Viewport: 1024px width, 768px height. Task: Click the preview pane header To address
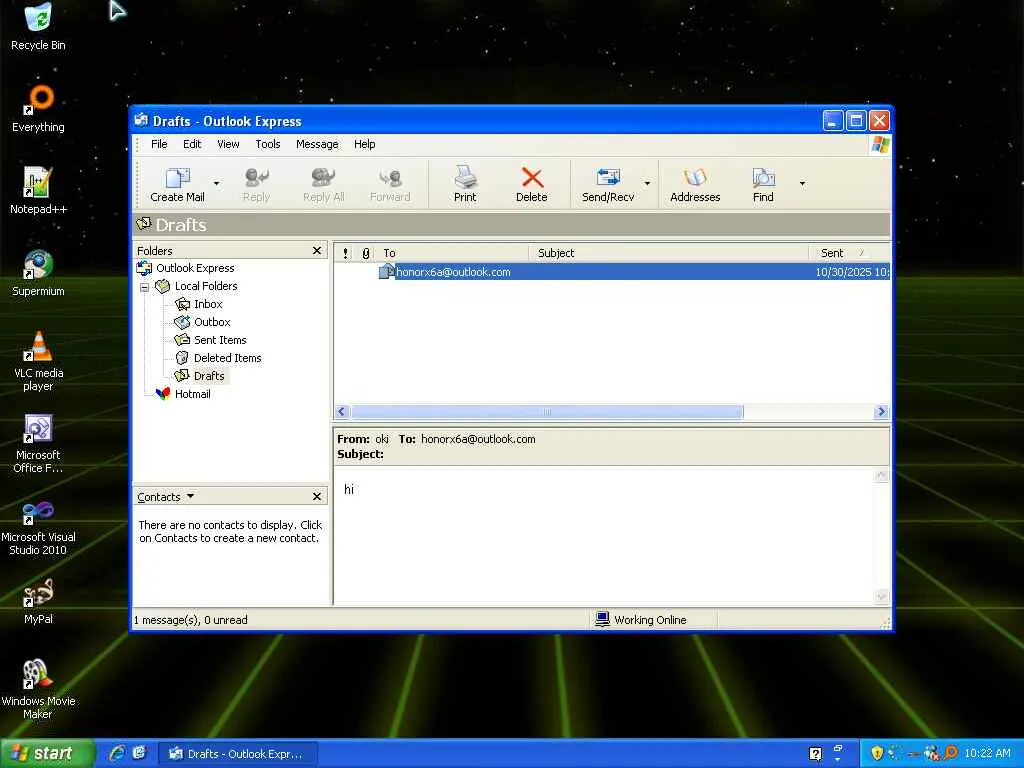pos(477,439)
